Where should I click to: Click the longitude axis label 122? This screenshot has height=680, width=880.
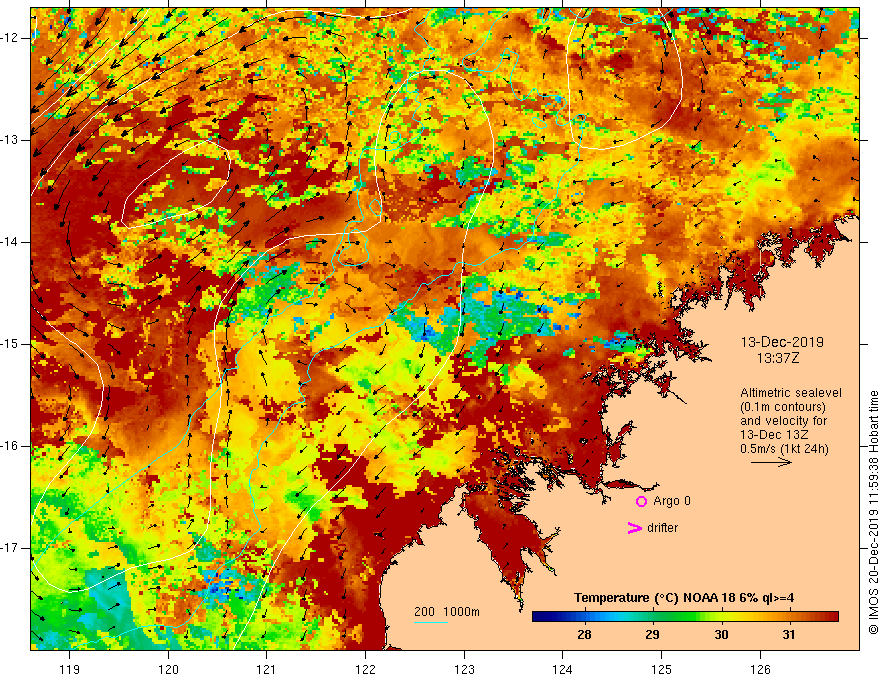pyautogui.click(x=365, y=669)
